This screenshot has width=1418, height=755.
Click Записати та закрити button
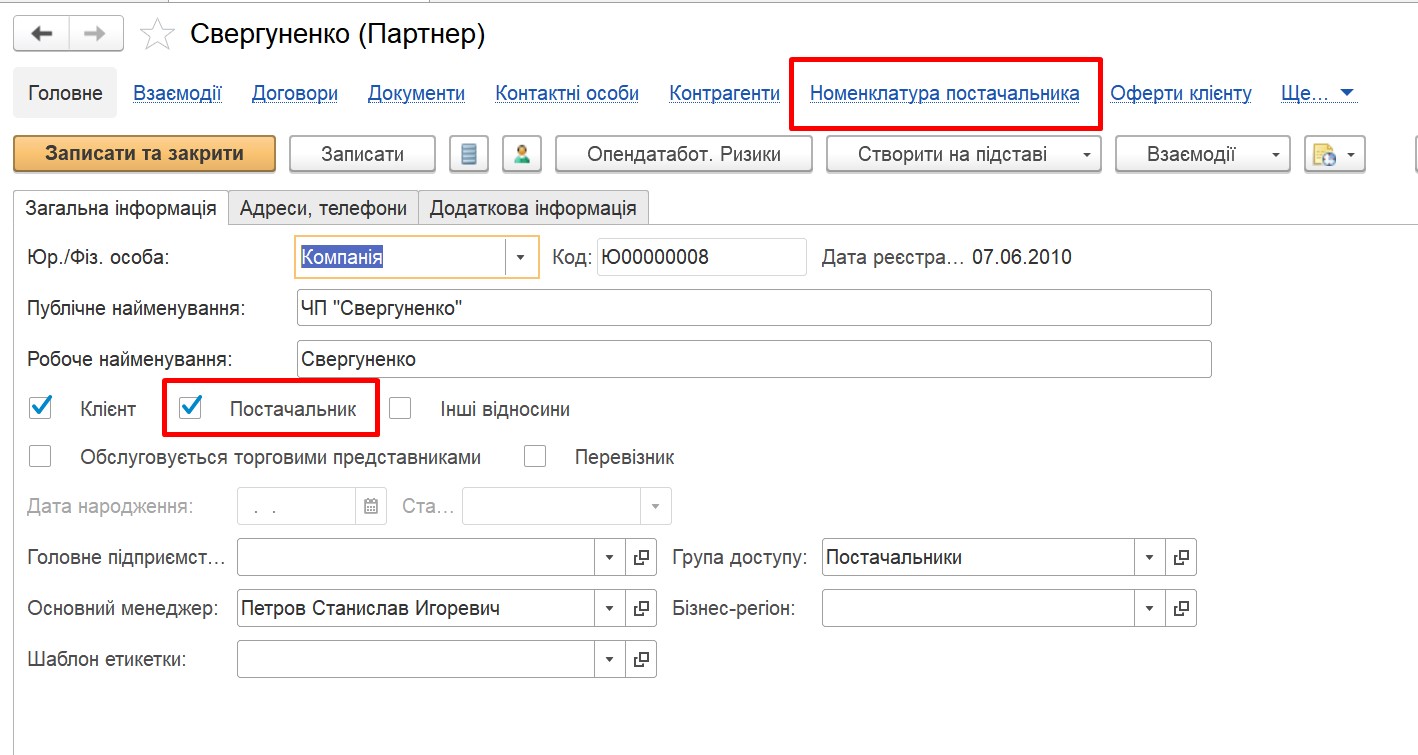(x=144, y=154)
